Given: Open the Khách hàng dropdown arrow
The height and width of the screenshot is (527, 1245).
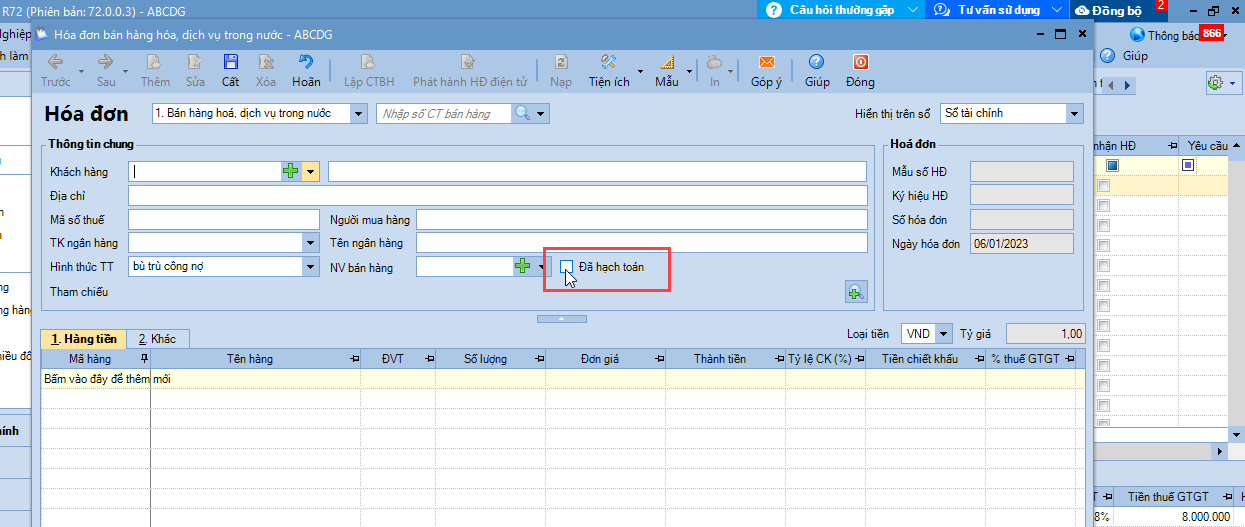Looking at the screenshot, I should coord(310,172).
